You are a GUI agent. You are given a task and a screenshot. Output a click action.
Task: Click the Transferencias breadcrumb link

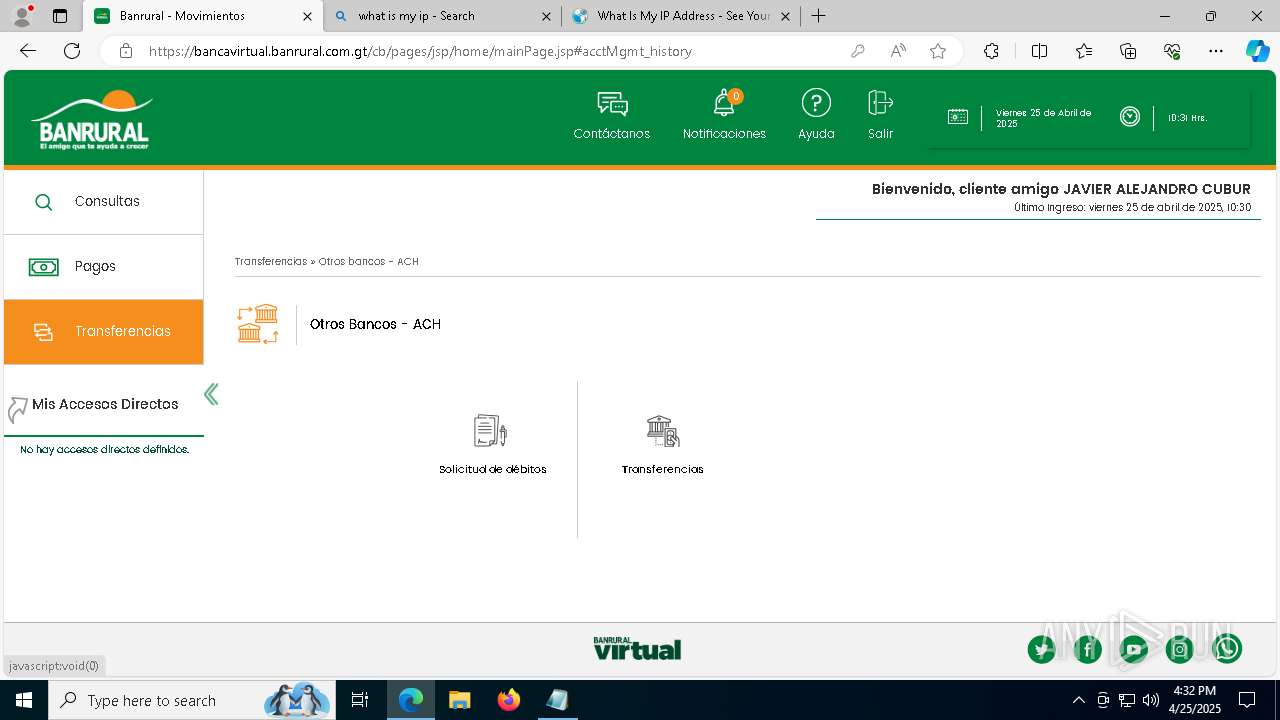click(271, 261)
